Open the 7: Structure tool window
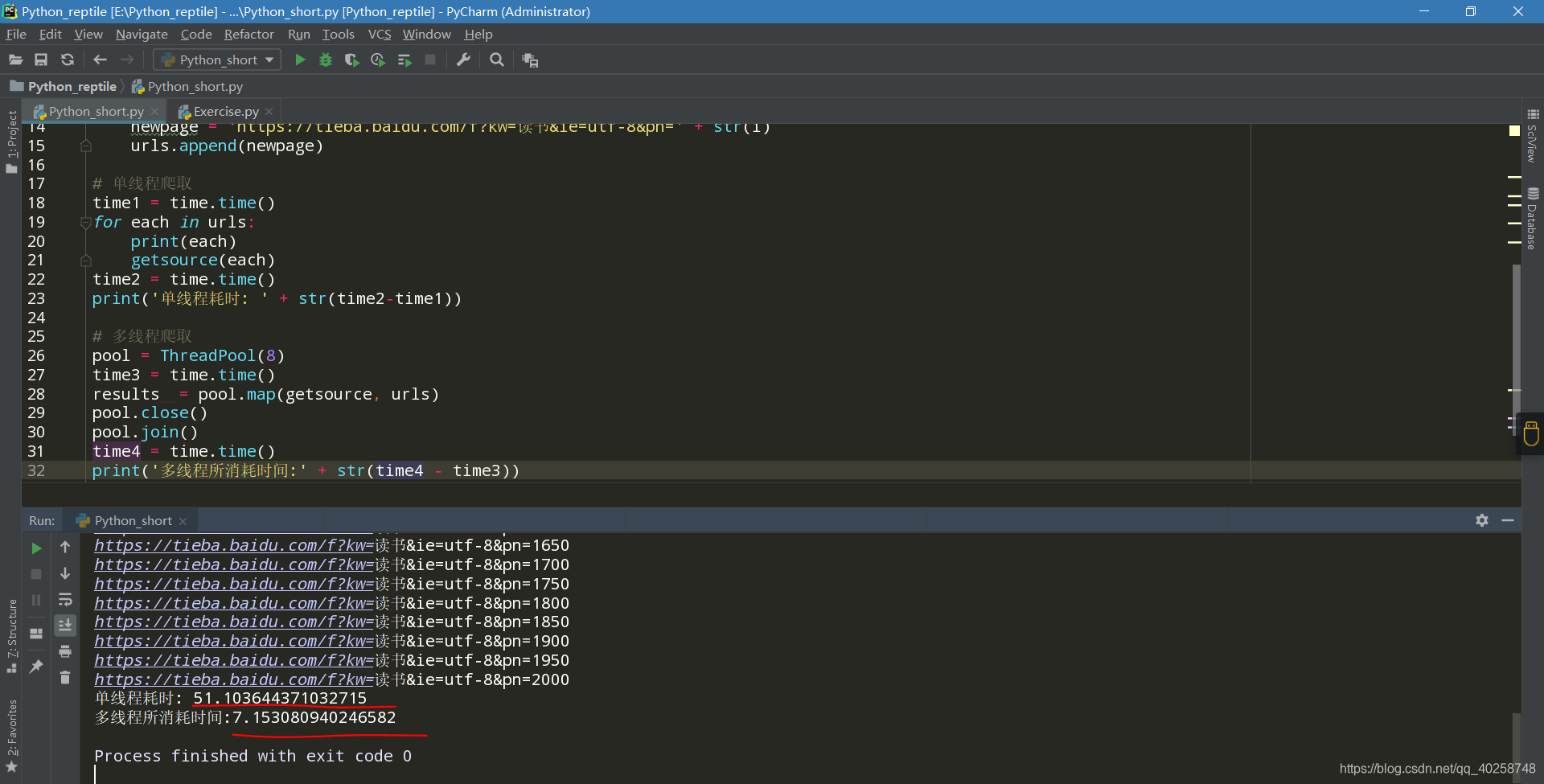 click(x=11, y=635)
